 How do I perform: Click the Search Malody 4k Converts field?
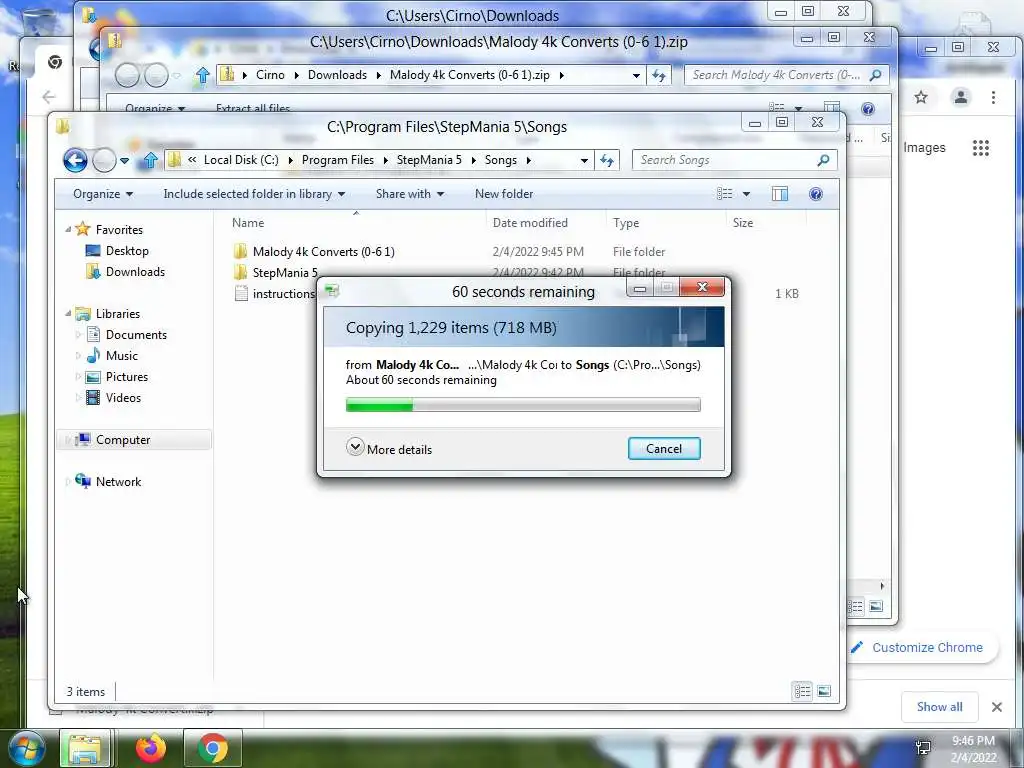point(776,75)
